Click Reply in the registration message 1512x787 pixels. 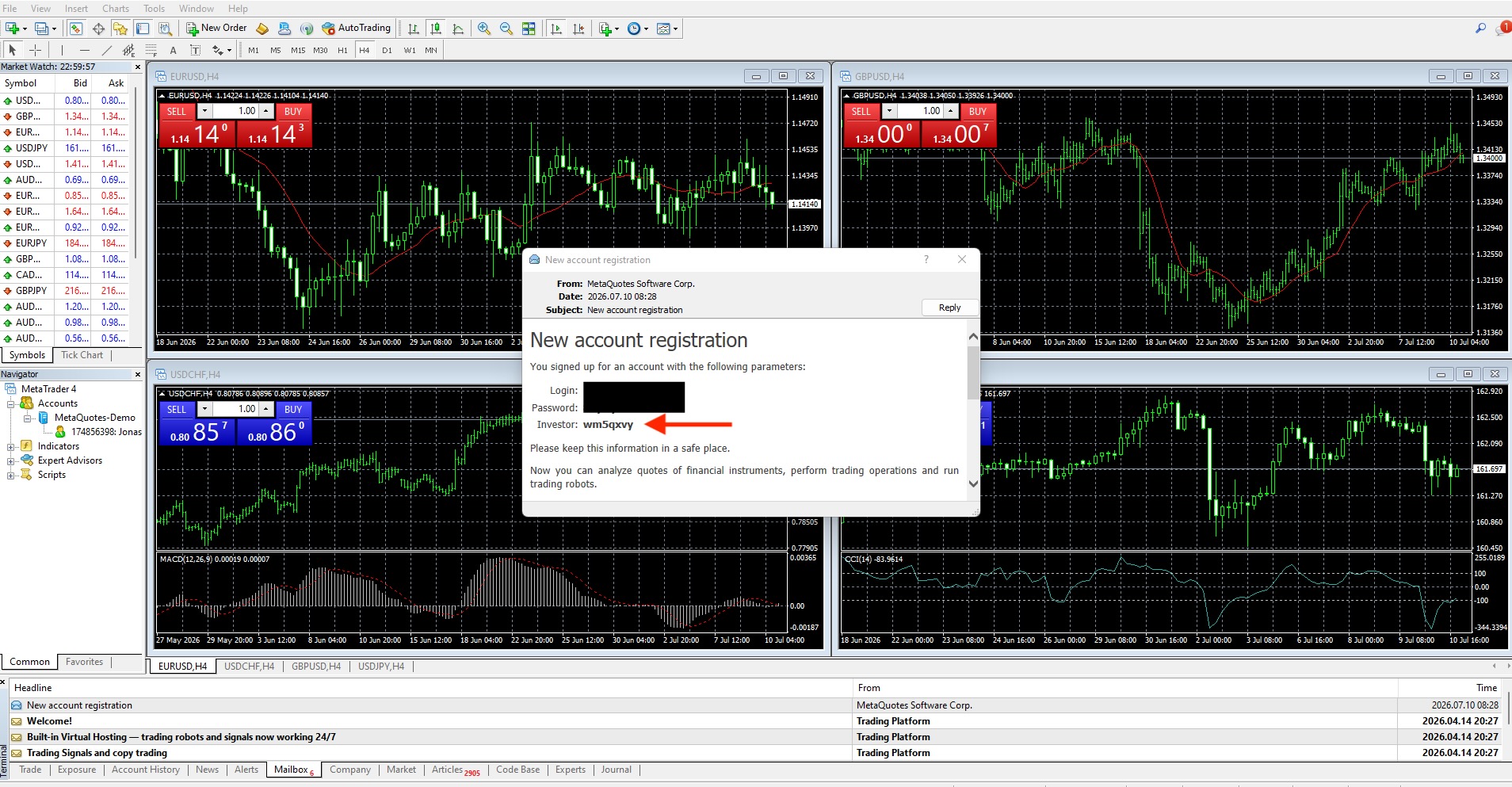coord(949,308)
